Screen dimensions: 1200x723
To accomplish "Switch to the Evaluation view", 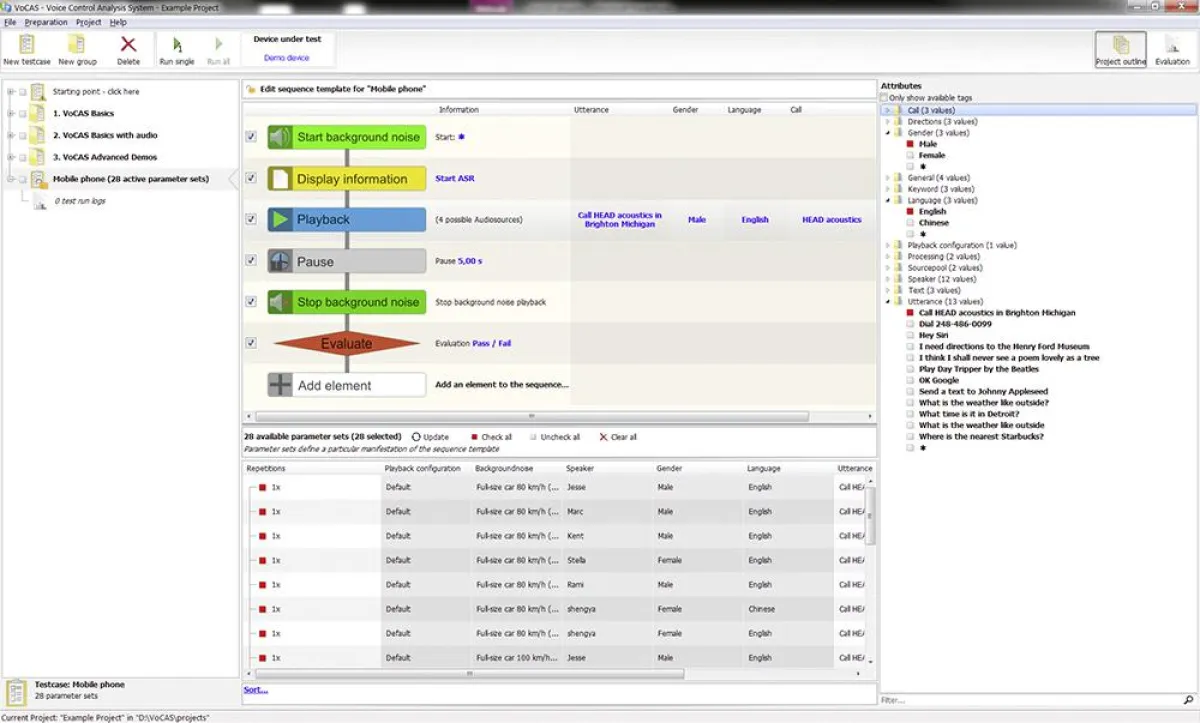I will (x=1173, y=50).
